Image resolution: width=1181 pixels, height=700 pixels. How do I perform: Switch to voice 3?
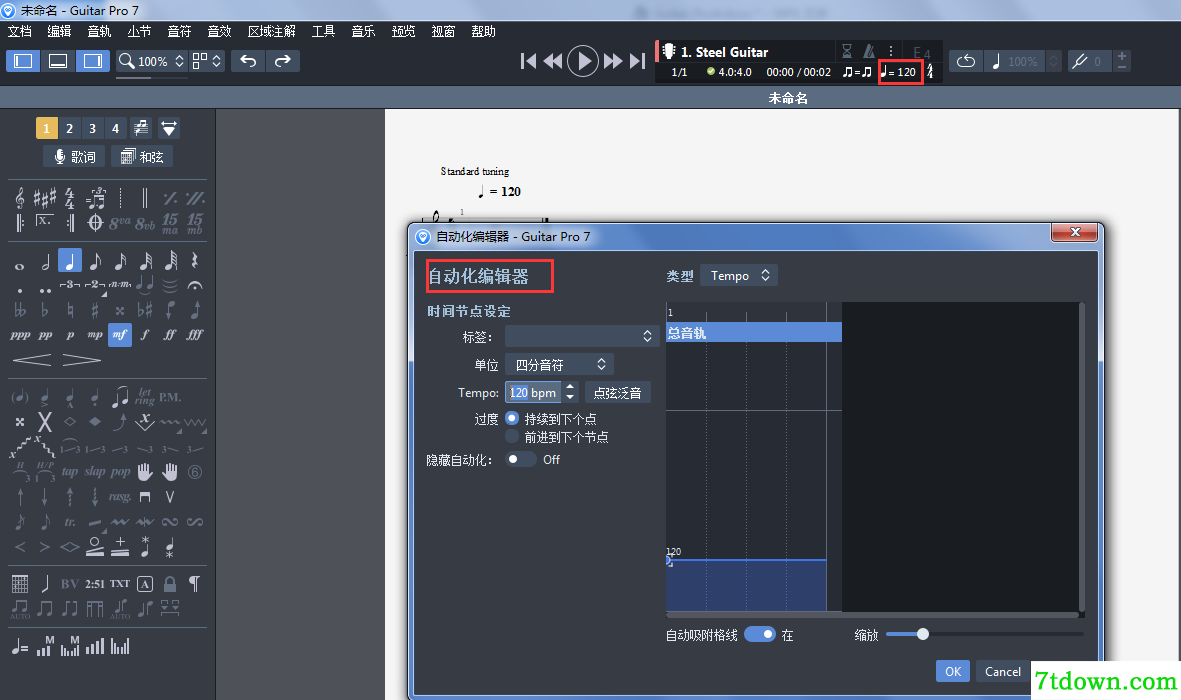93,128
